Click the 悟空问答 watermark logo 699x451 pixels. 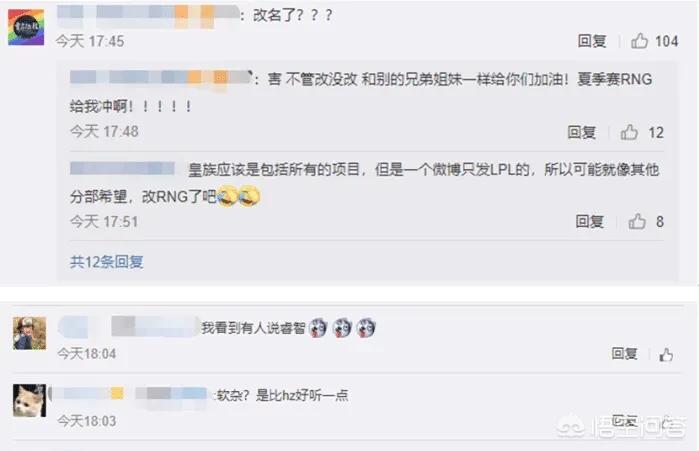pos(621,428)
